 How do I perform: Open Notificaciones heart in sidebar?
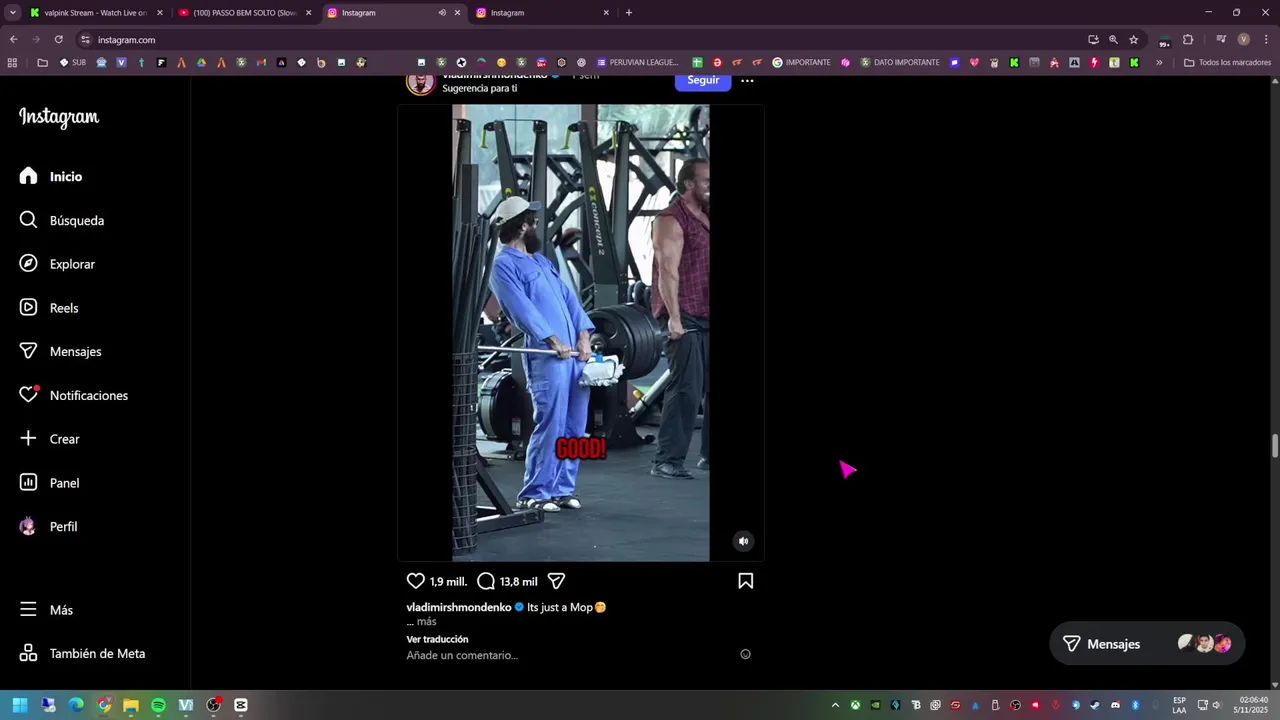74,395
